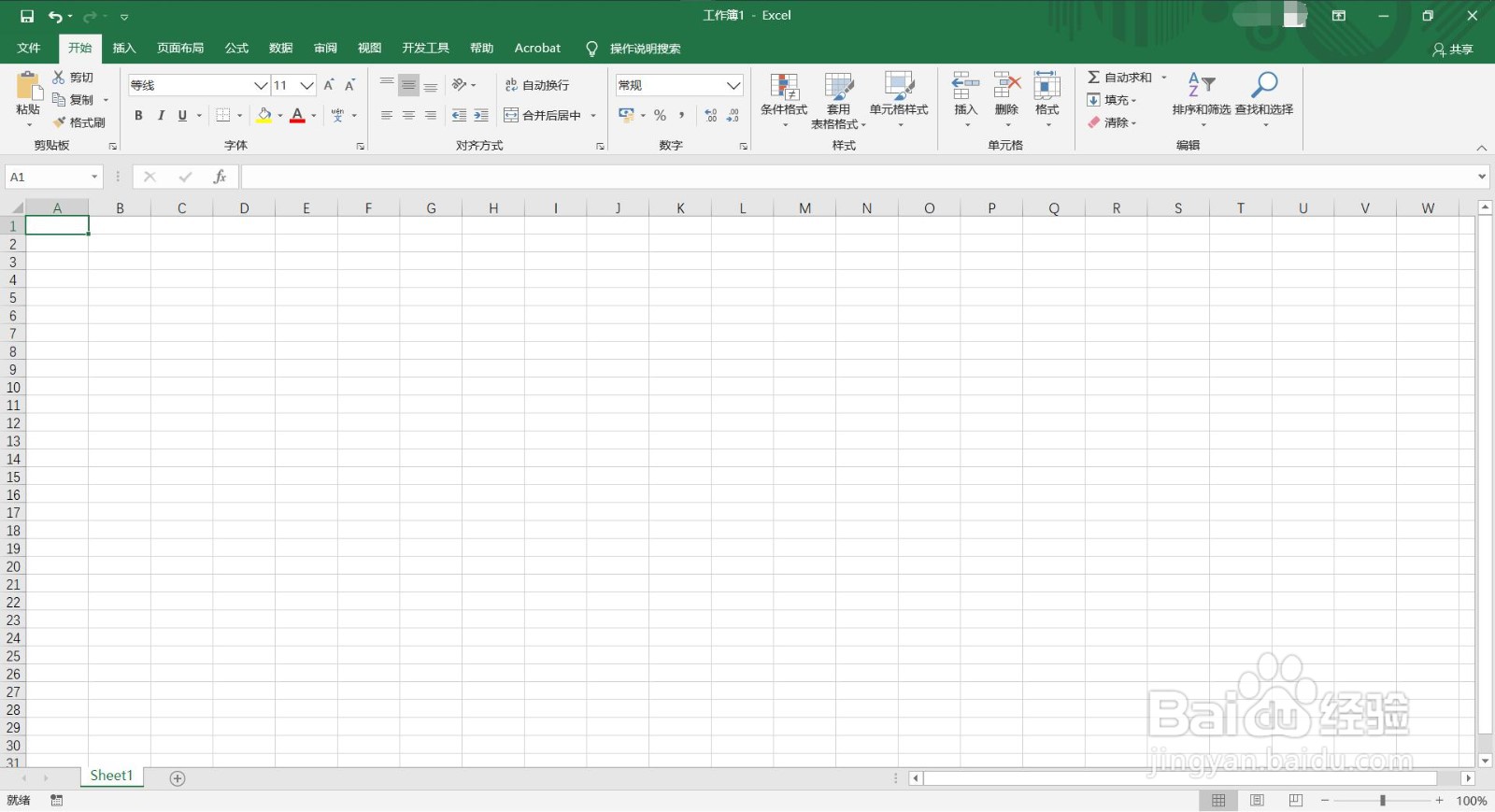Open the File (文件) tab
The height and width of the screenshot is (812, 1495).
tap(29, 48)
